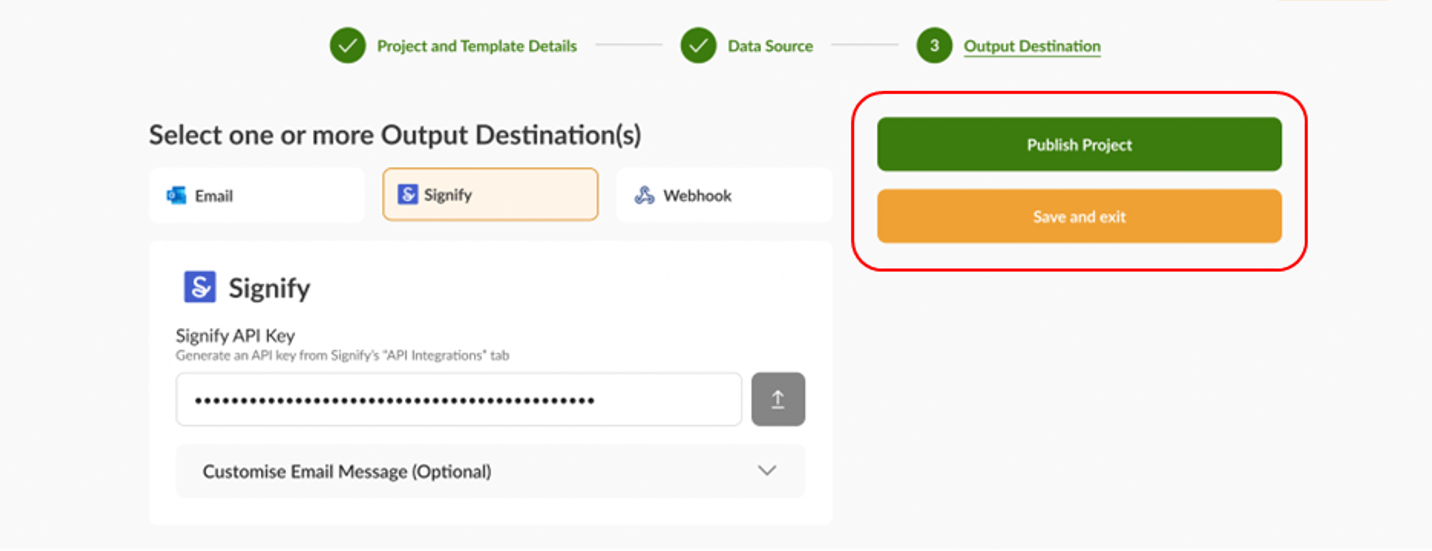Click the Publish Project button

click(x=1079, y=145)
